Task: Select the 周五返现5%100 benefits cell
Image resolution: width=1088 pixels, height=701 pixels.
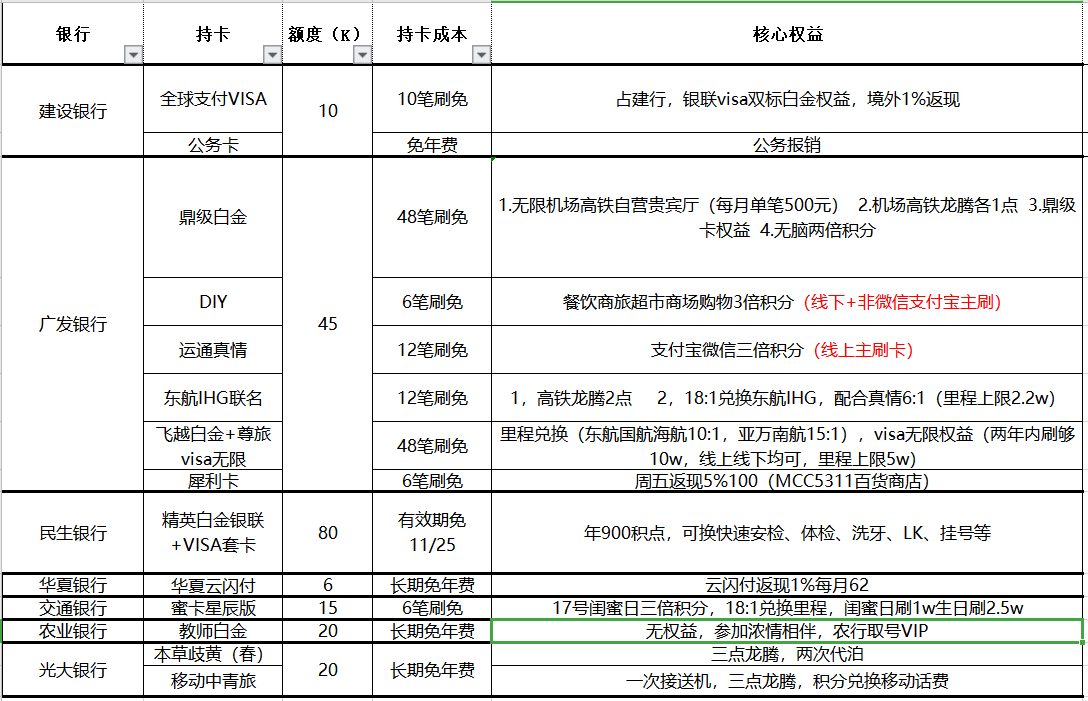Action: click(788, 481)
